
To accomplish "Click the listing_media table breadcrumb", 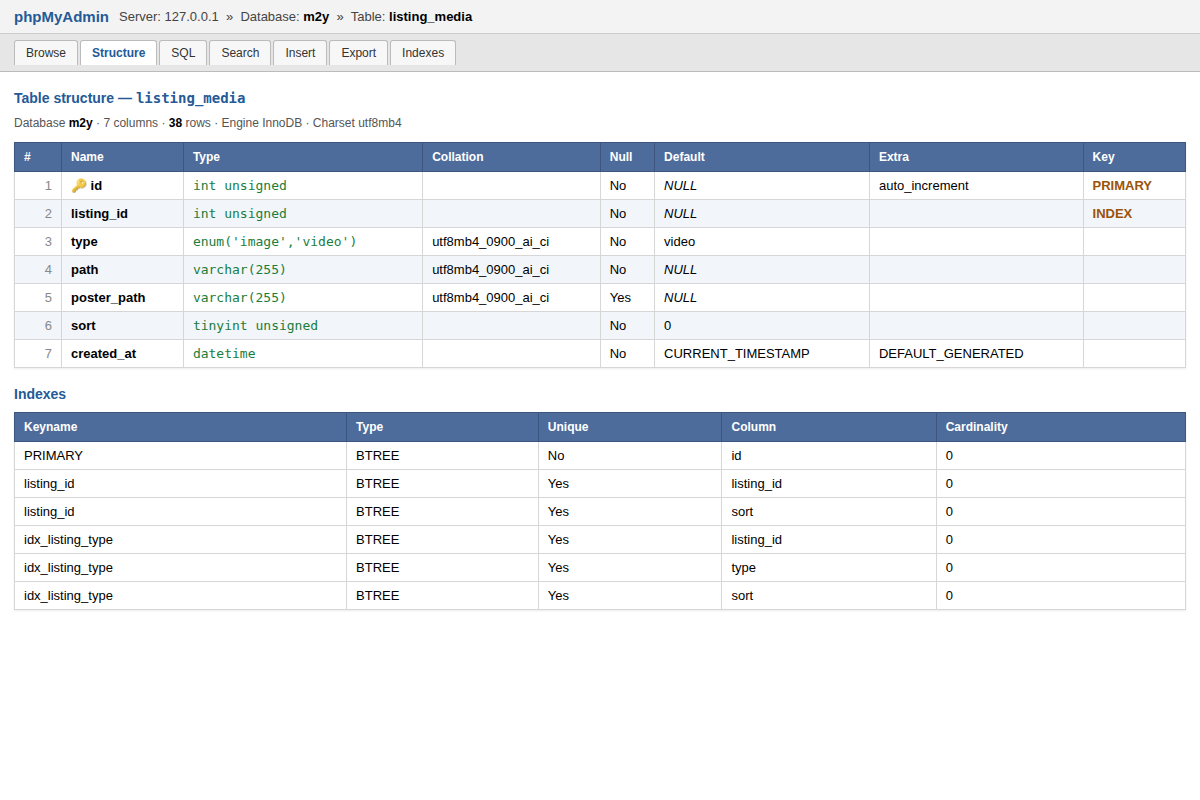I will coord(430,17).
